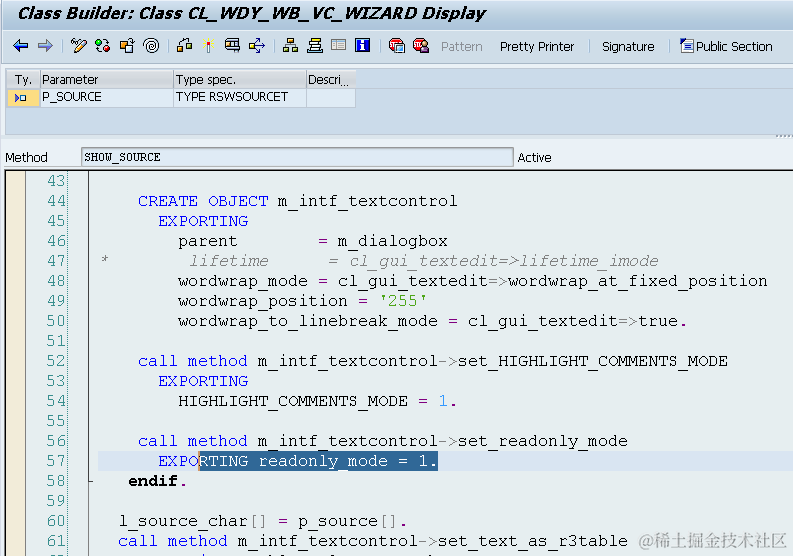The height and width of the screenshot is (556, 793).
Task: Click the Forward arrow icon
Action: click(46, 46)
